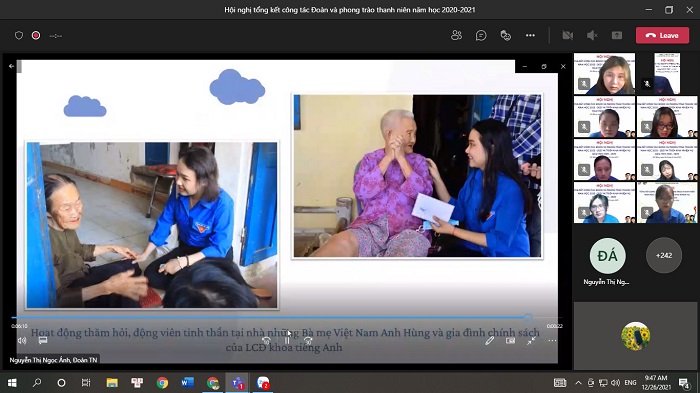The height and width of the screenshot is (393, 700).
Task: Open Microsoft Word from taskbar
Action: tap(188, 383)
